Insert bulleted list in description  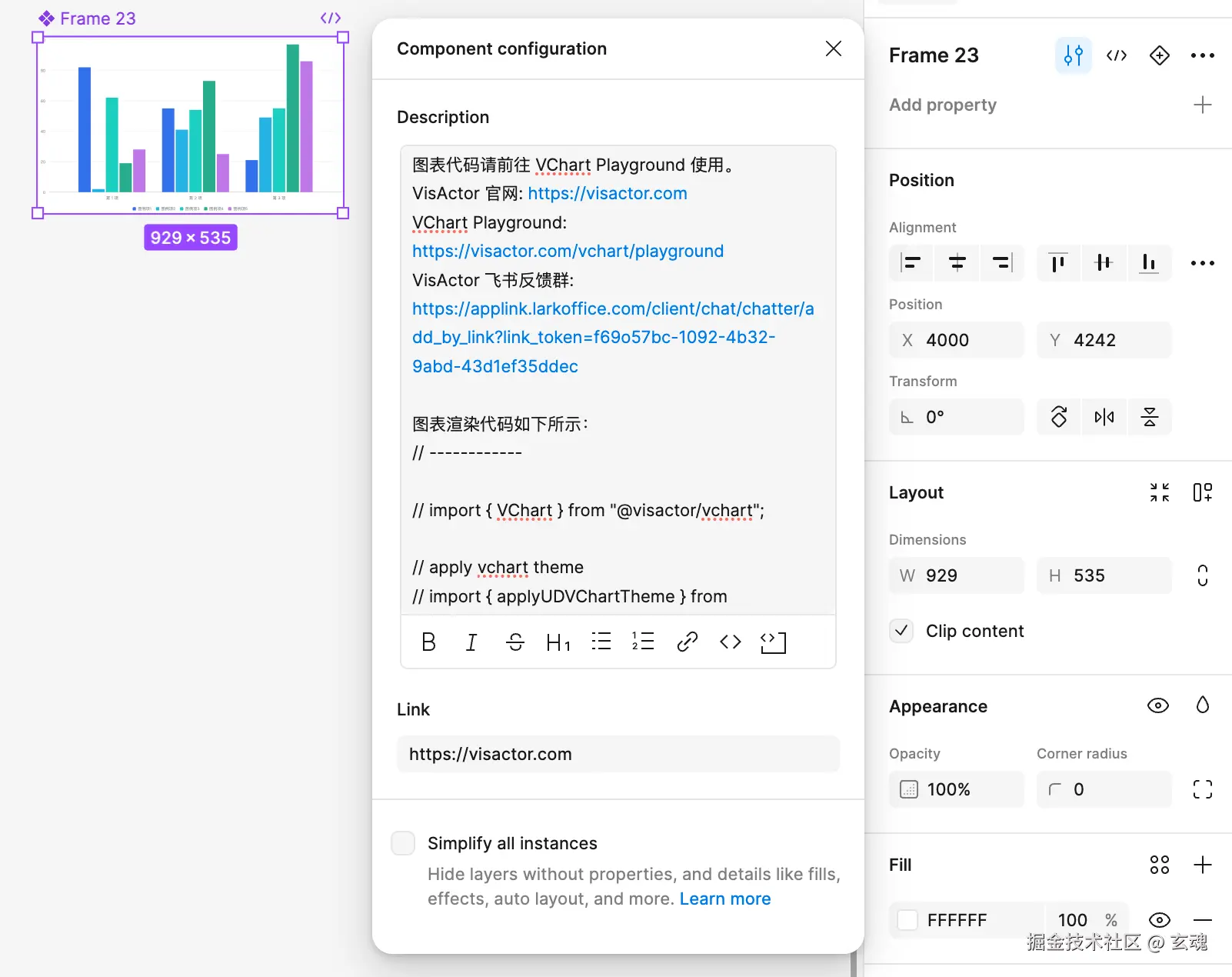601,642
